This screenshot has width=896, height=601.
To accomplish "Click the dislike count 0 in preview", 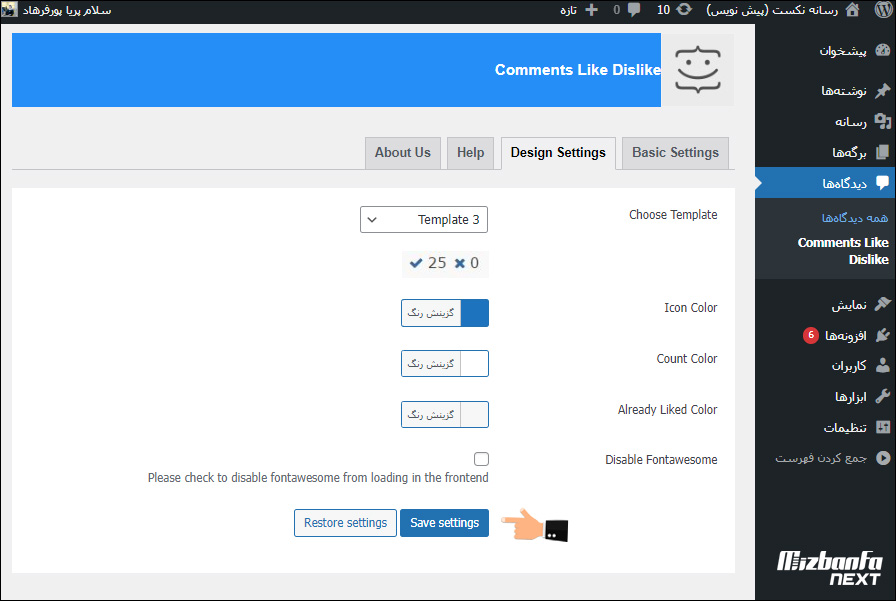I will tap(474, 263).
